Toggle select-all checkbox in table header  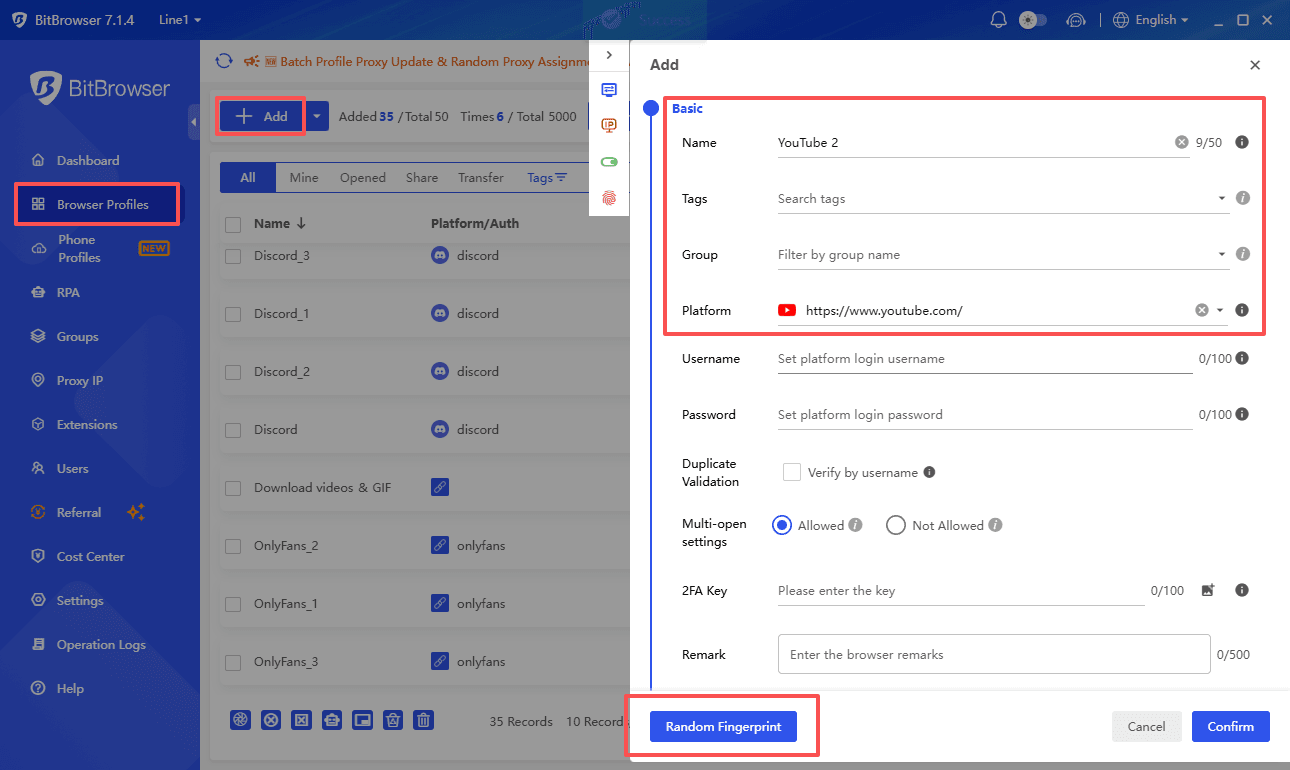point(233,225)
